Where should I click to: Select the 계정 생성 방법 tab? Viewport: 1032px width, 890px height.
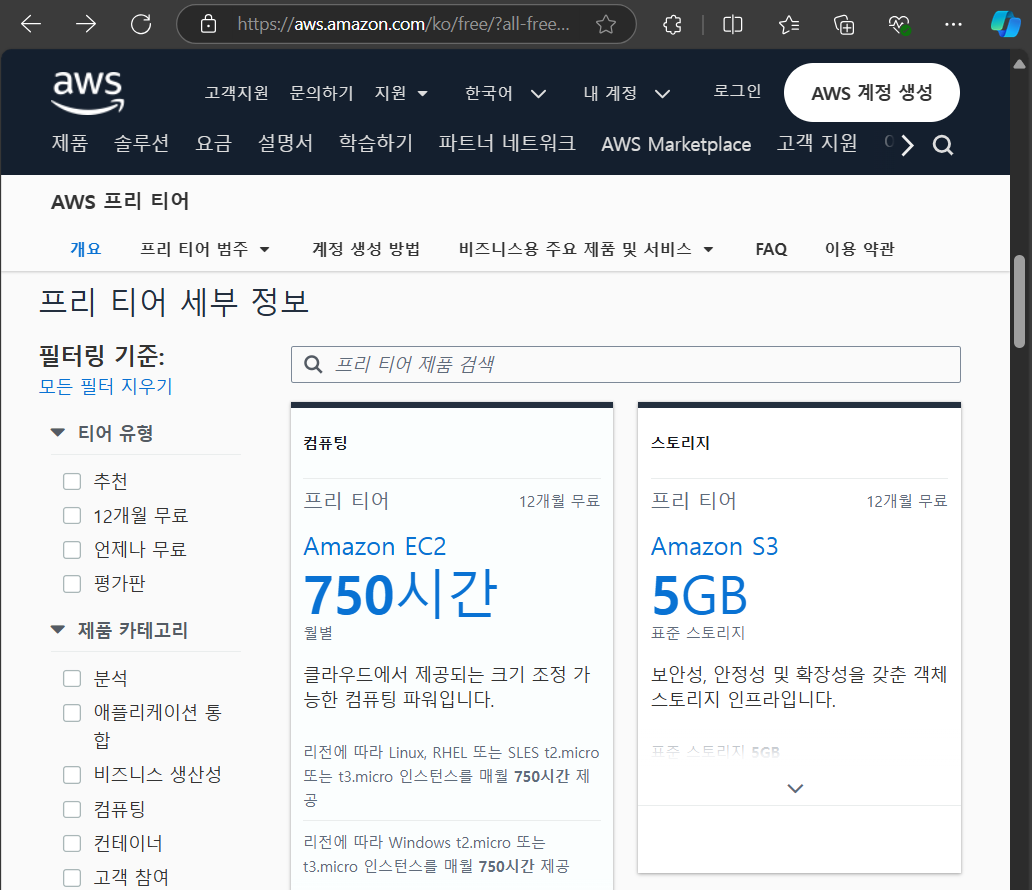click(366, 249)
